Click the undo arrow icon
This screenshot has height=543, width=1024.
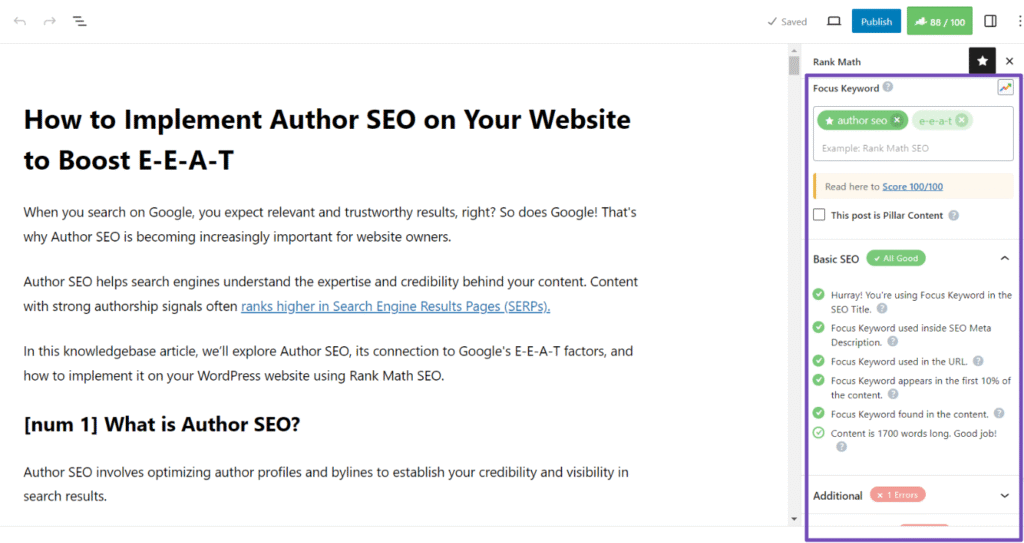coord(20,21)
